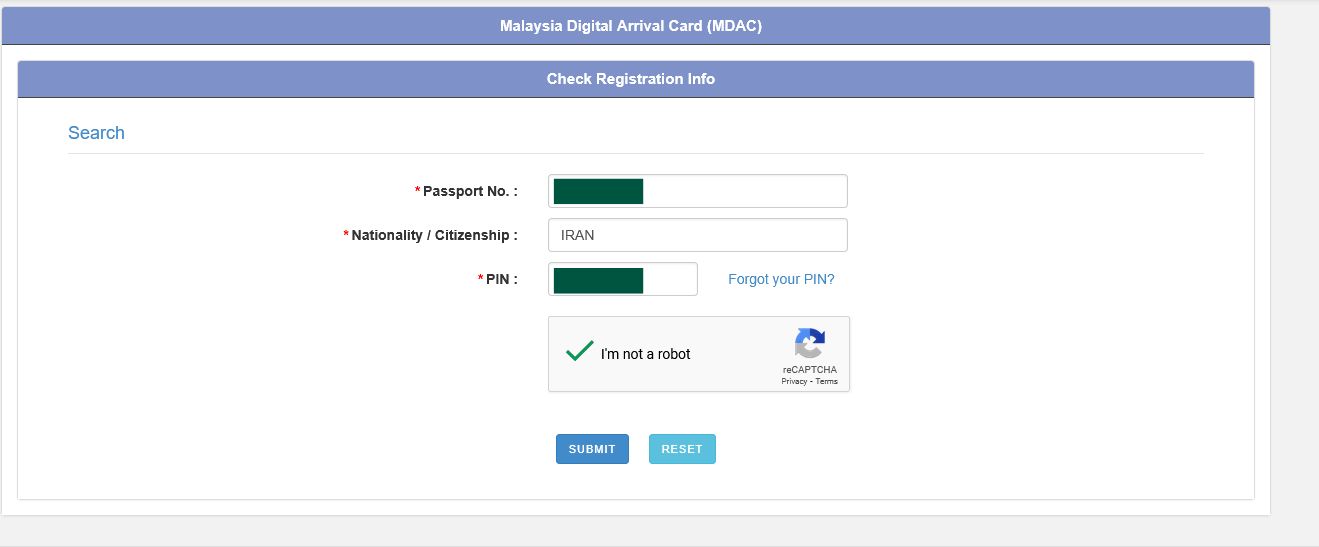
Task: Toggle the "I'm not a robot" checkmark
Action: [x=579, y=352]
